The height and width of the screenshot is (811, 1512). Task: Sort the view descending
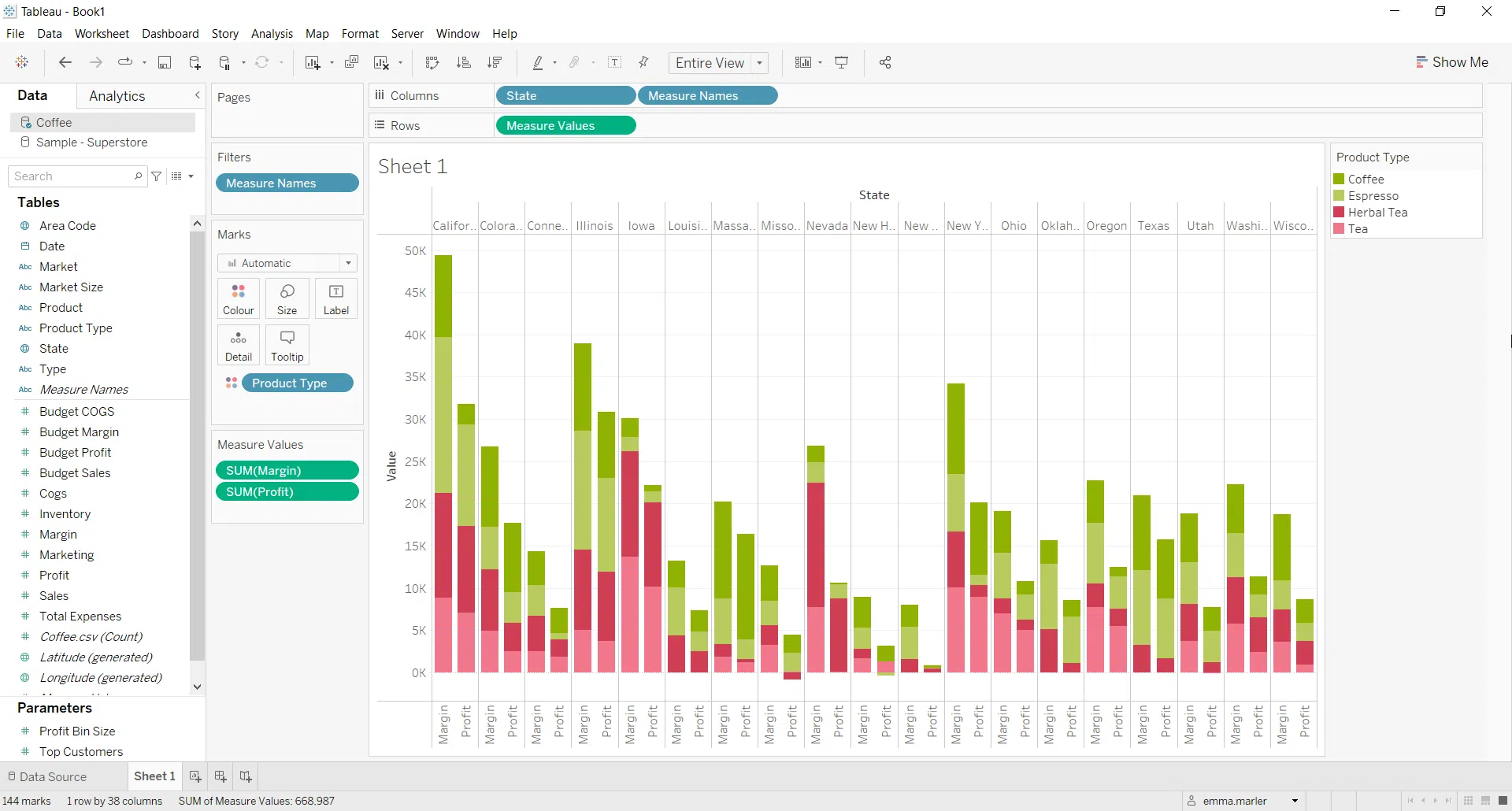495,62
